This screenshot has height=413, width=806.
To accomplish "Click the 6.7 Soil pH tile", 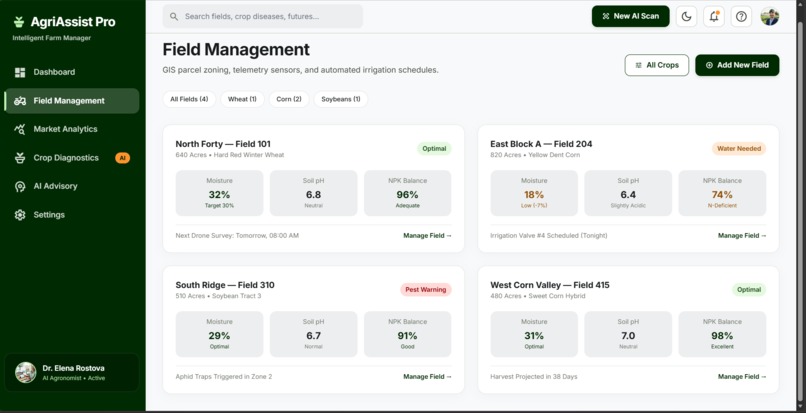I will (x=314, y=334).
